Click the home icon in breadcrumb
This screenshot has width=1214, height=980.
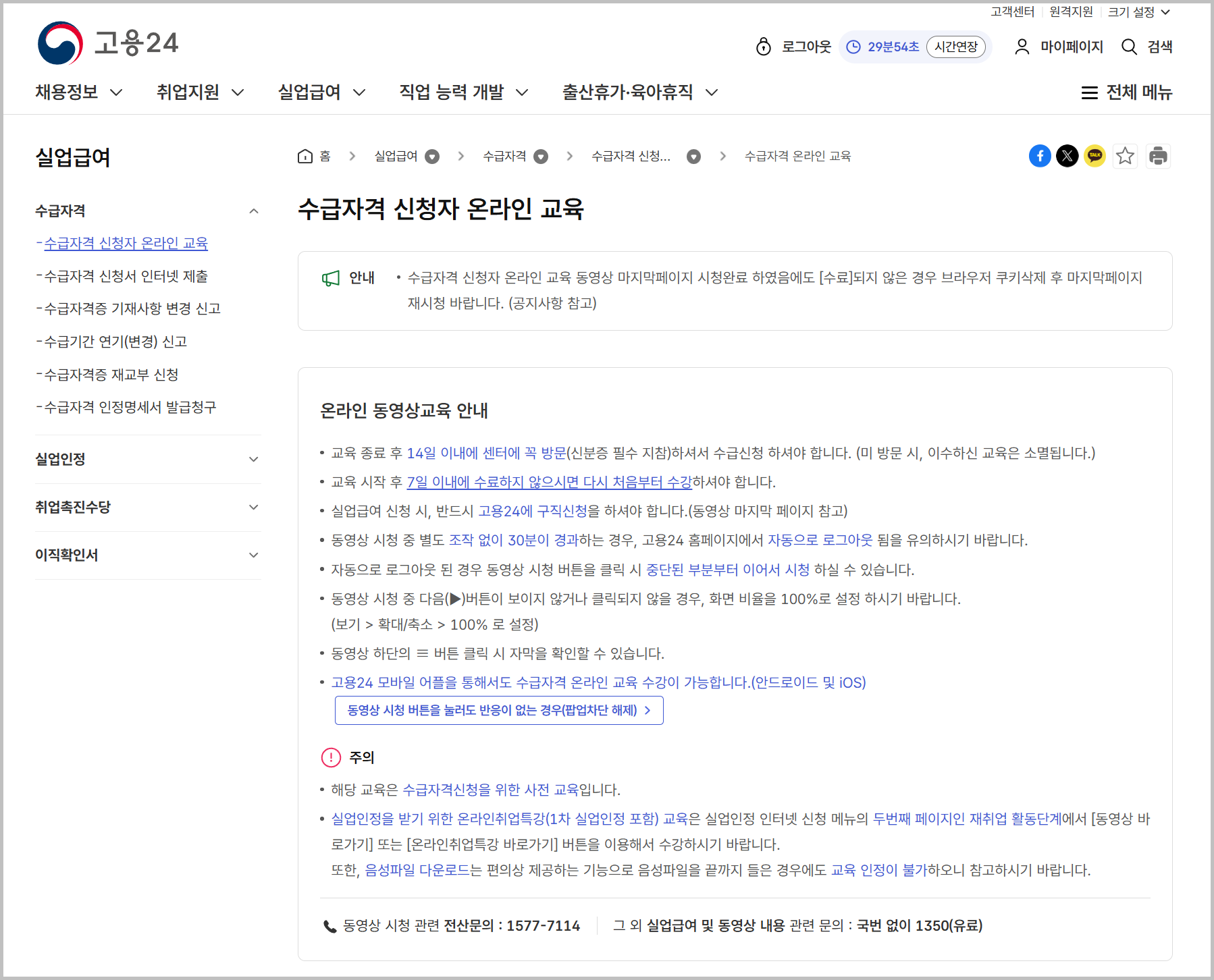pos(305,156)
